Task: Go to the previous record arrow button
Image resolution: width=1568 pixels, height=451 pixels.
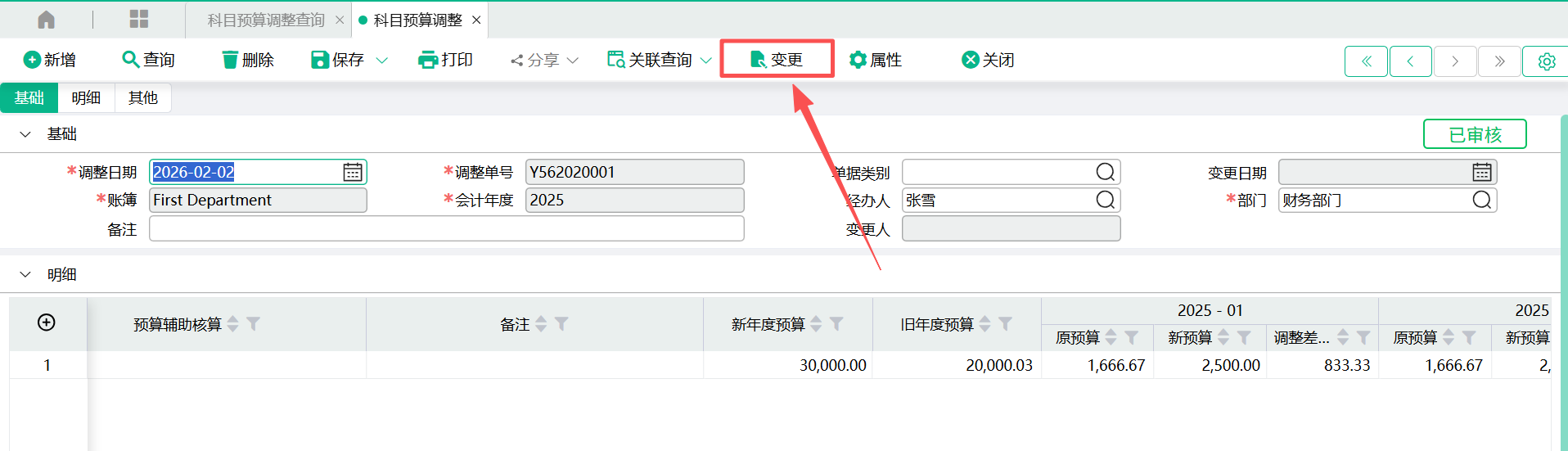Action: coord(1410,61)
